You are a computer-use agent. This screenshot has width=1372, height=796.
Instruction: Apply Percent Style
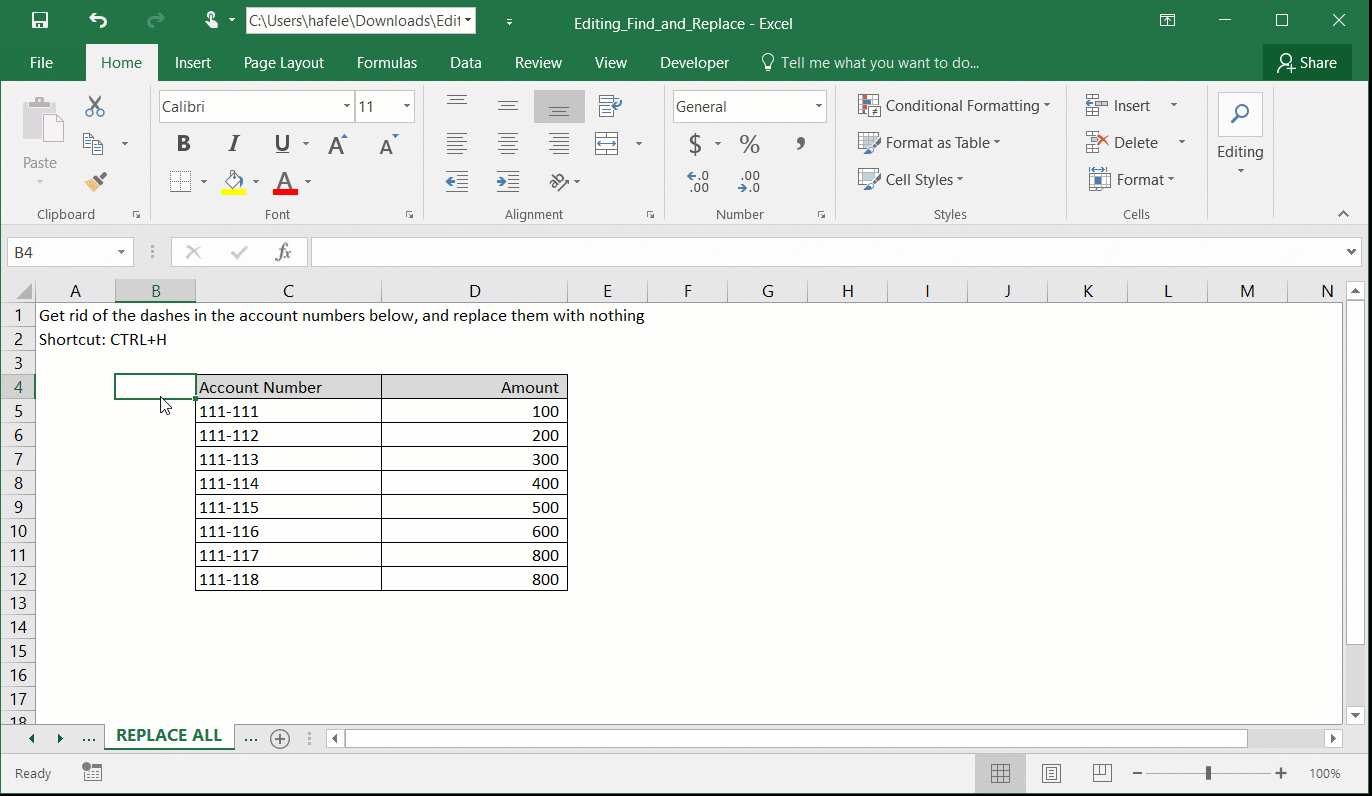click(x=750, y=144)
